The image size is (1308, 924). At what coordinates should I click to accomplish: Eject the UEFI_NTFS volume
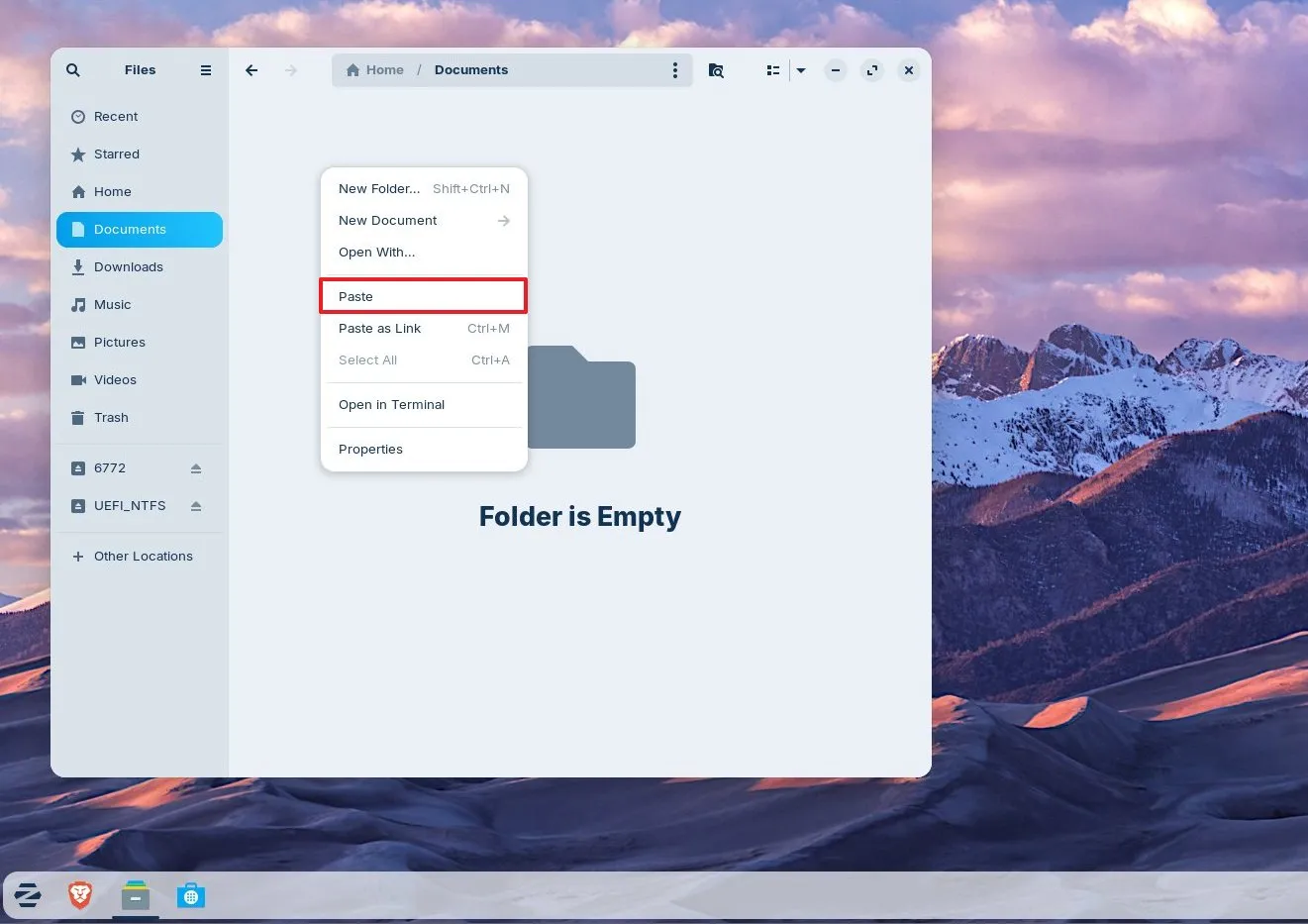coord(194,505)
